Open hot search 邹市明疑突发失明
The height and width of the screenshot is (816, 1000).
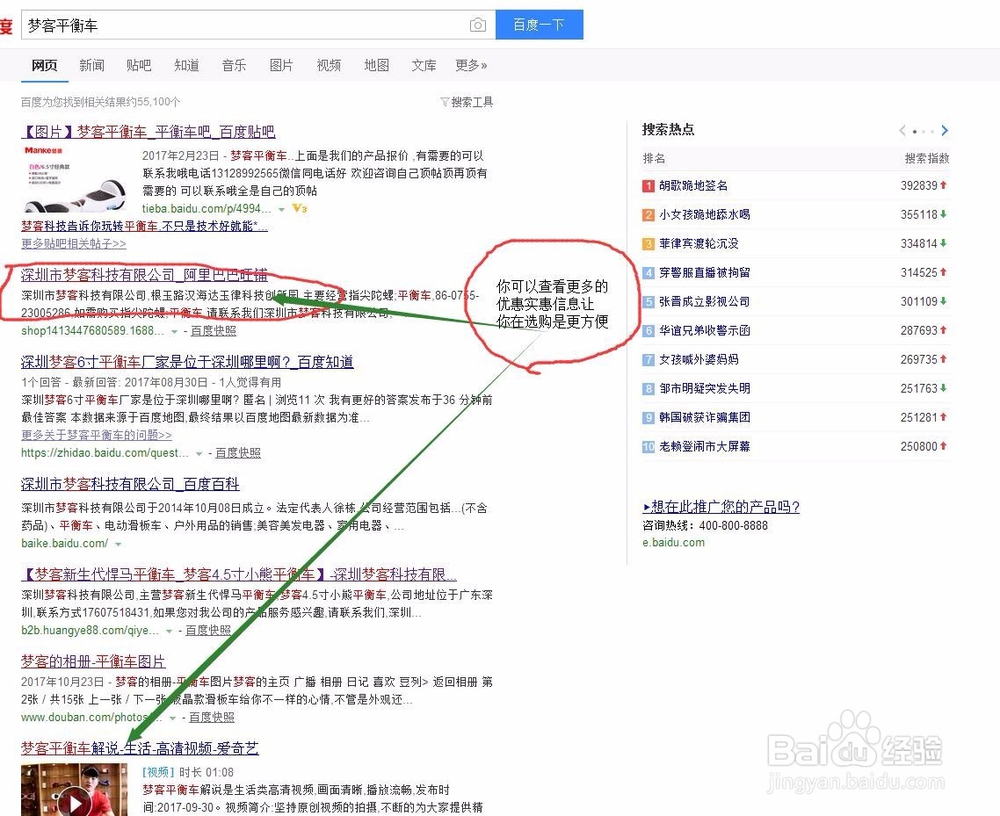pos(705,389)
